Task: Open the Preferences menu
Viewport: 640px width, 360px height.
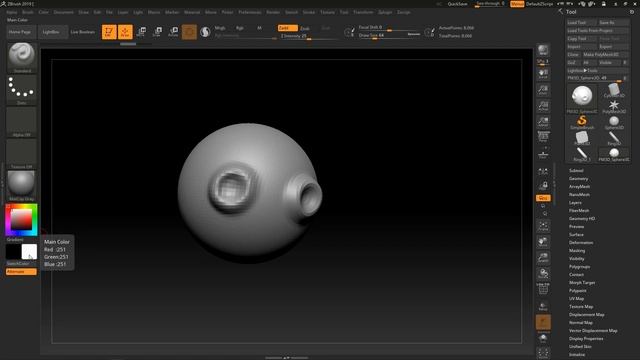Action: [x=250, y=12]
